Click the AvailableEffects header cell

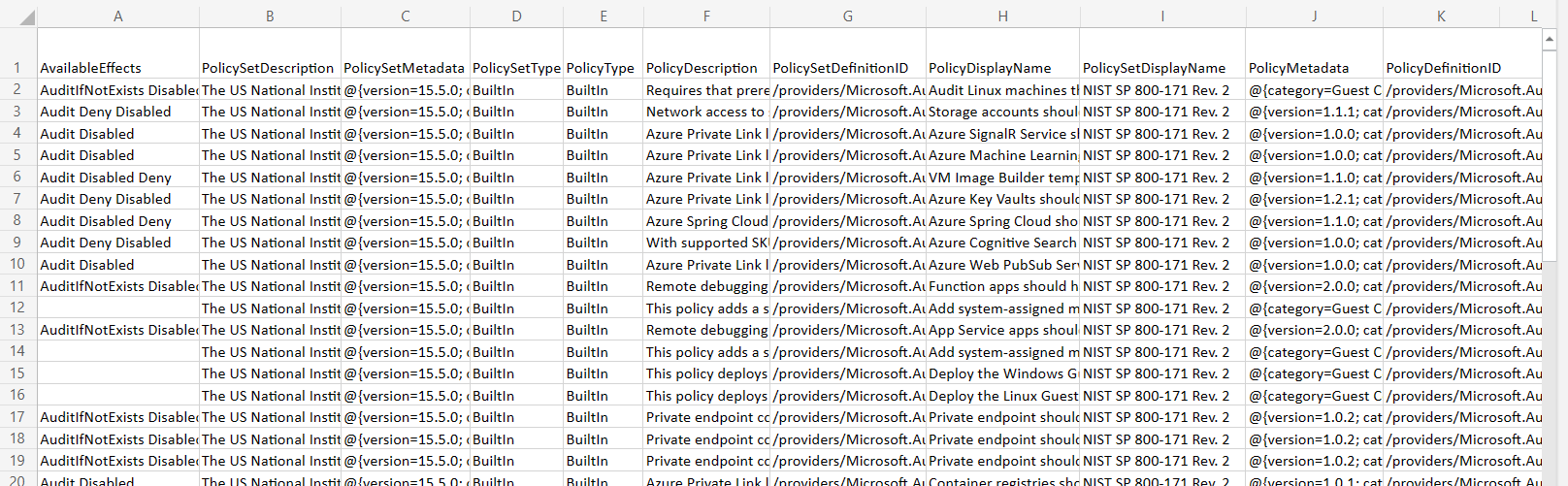pos(118,53)
